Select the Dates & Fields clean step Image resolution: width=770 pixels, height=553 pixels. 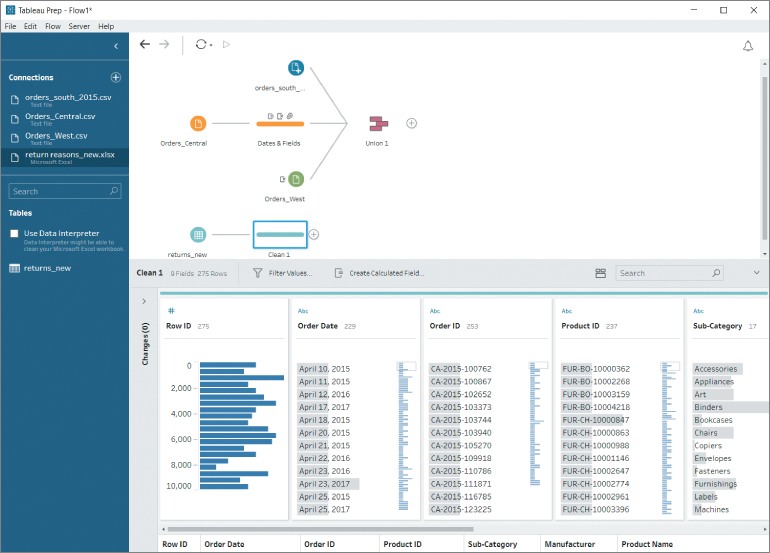pyautogui.click(x=280, y=124)
